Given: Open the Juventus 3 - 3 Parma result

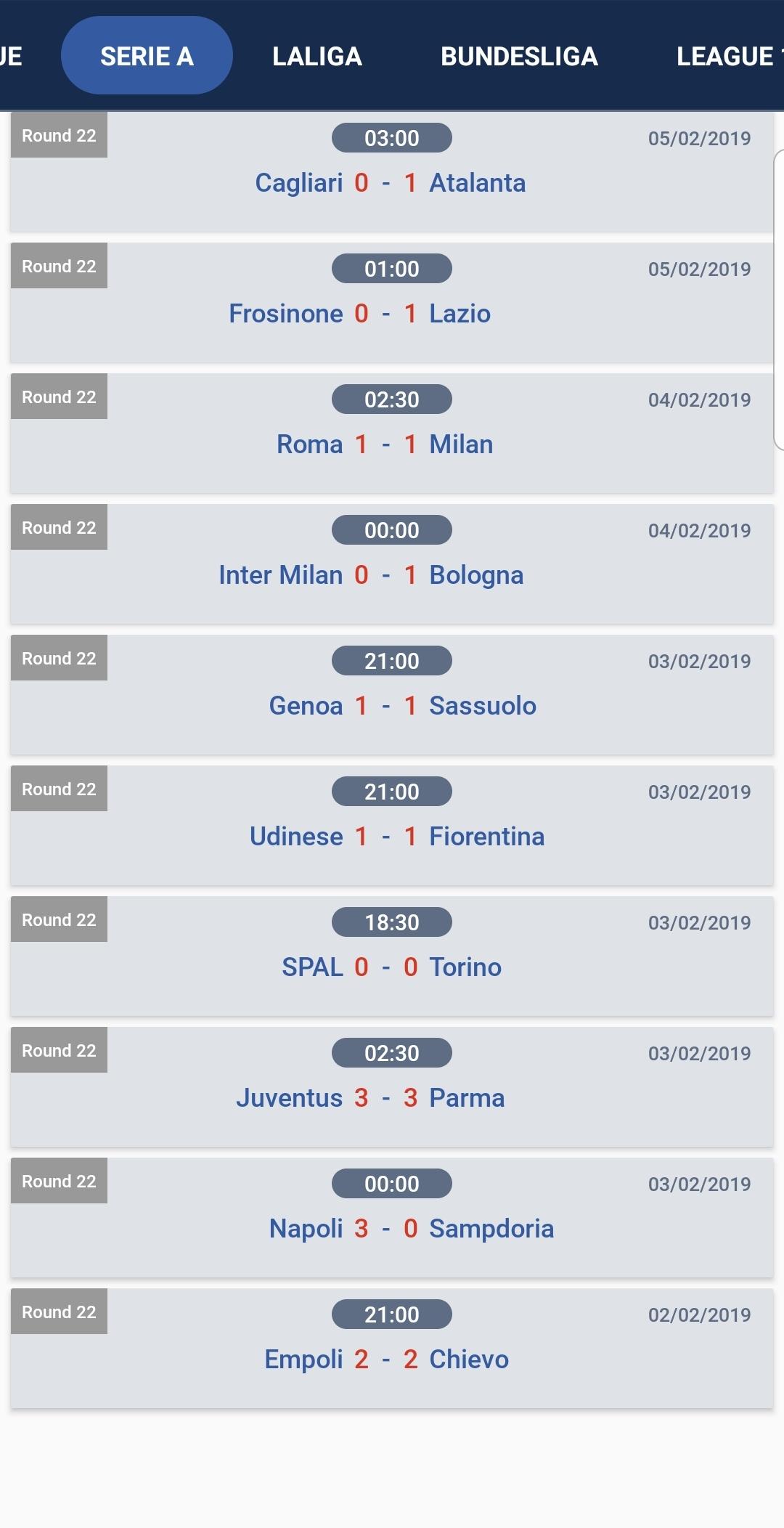Looking at the screenshot, I should click(370, 1098).
